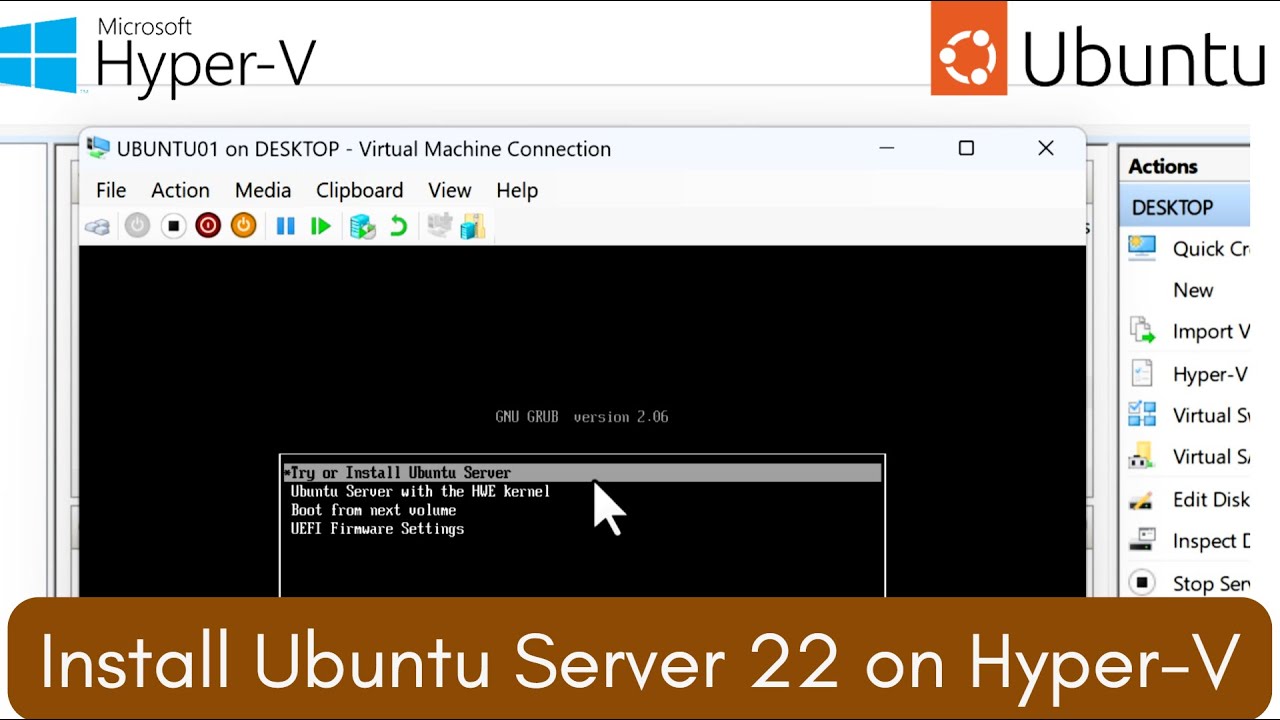1280x720 pixels.
Task: Pause the virtual machine
Action: tap(285, 226)
